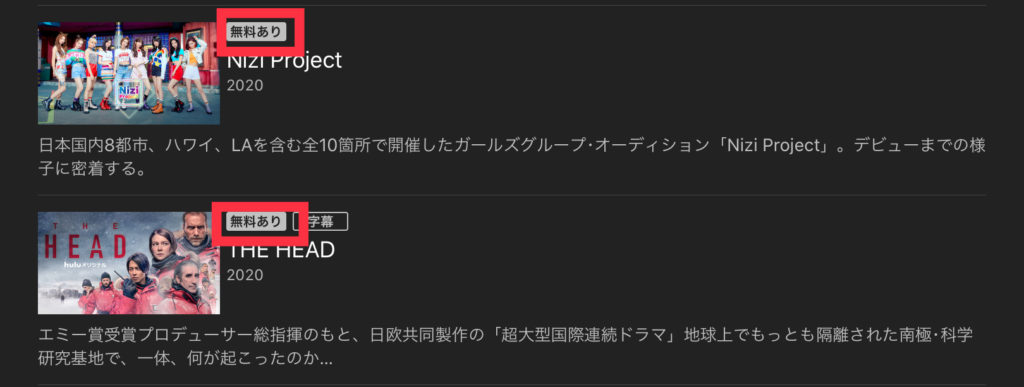Screen dimensions: 1024x387
Task: Open the Nizi Project thumbnail image
Action: (x=129, y=73)
